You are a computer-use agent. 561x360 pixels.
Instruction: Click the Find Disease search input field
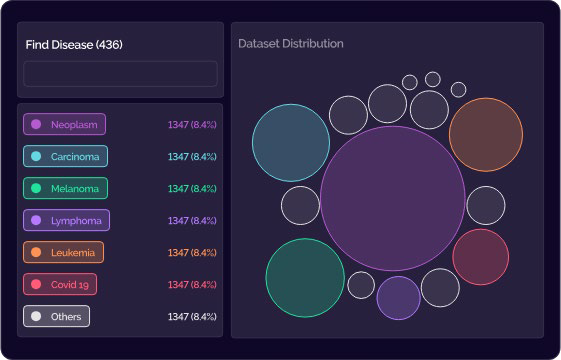(120, 74)
